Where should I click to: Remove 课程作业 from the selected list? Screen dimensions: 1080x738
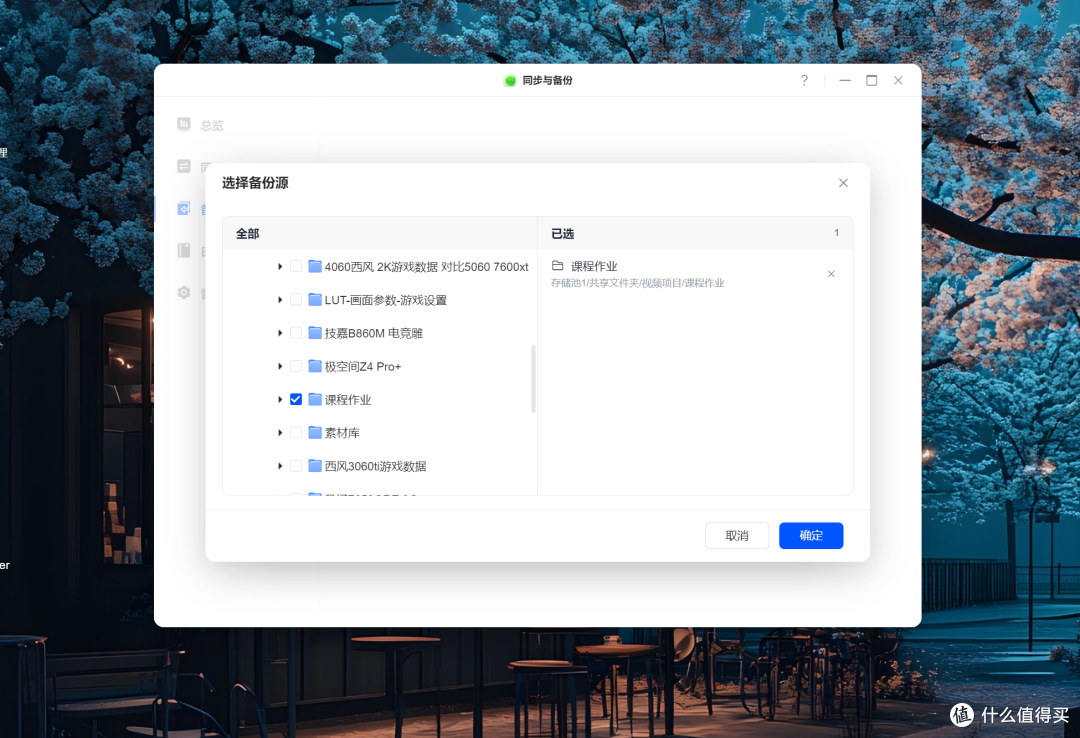831,274
